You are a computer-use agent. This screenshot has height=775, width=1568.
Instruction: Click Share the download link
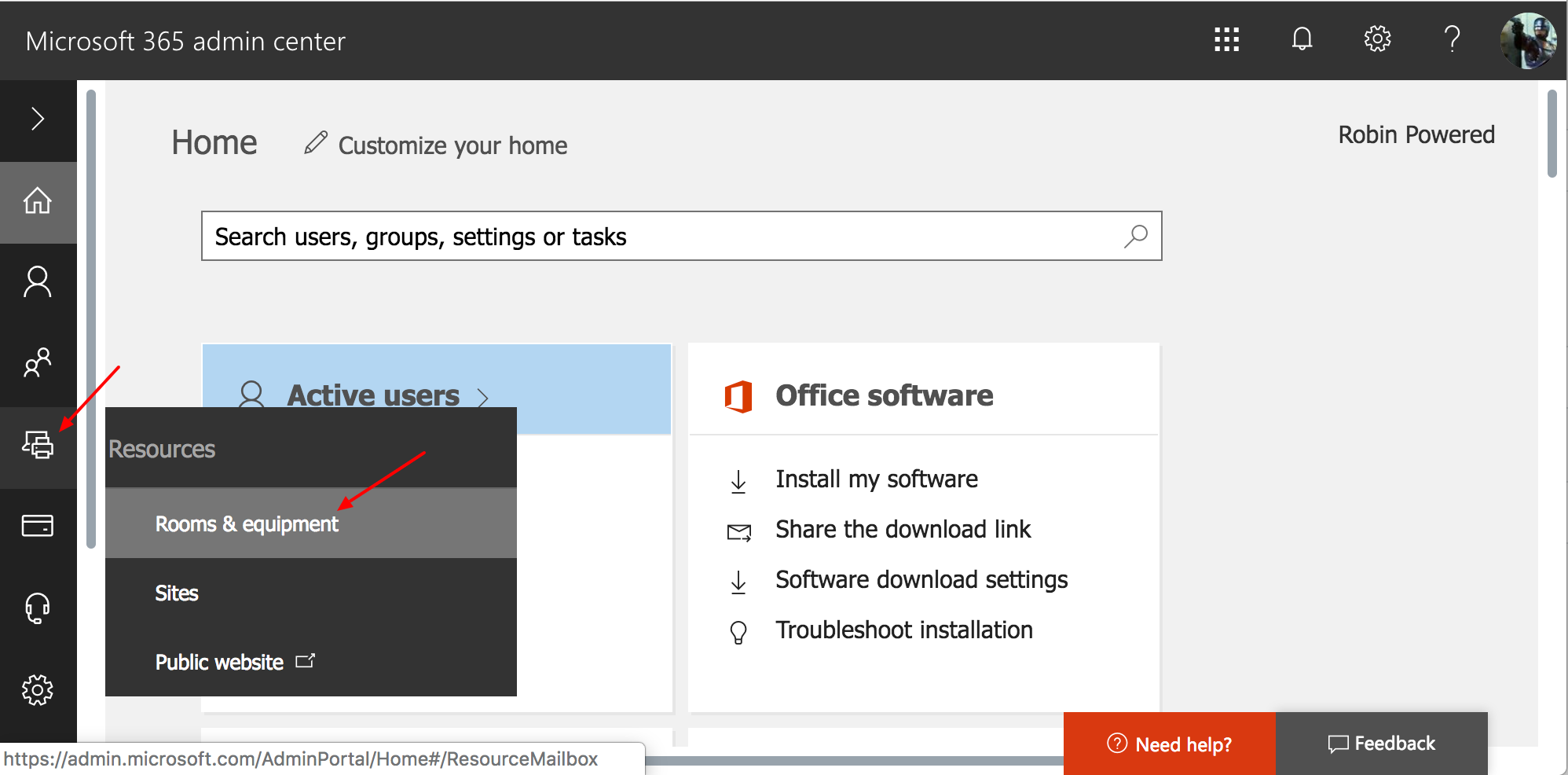coord(903,530)
